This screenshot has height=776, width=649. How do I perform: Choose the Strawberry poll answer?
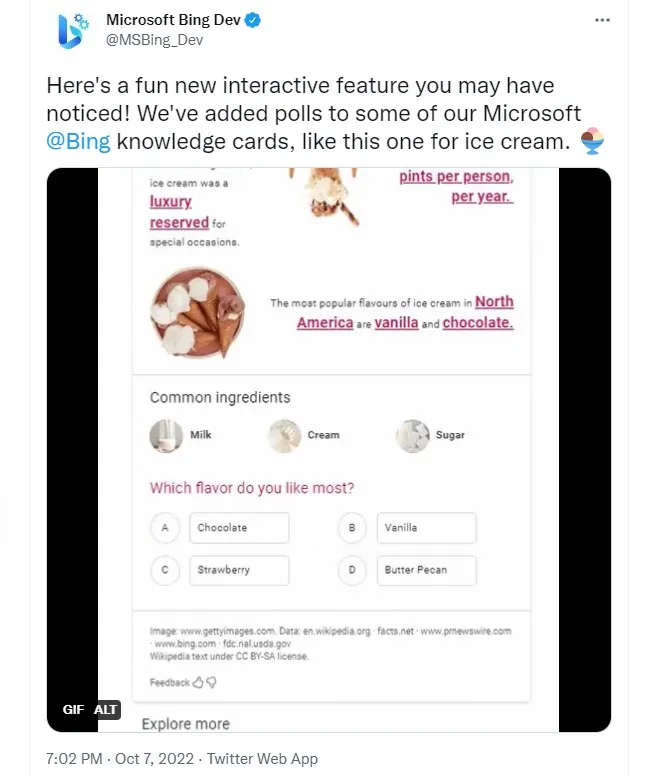pos(239,570)
